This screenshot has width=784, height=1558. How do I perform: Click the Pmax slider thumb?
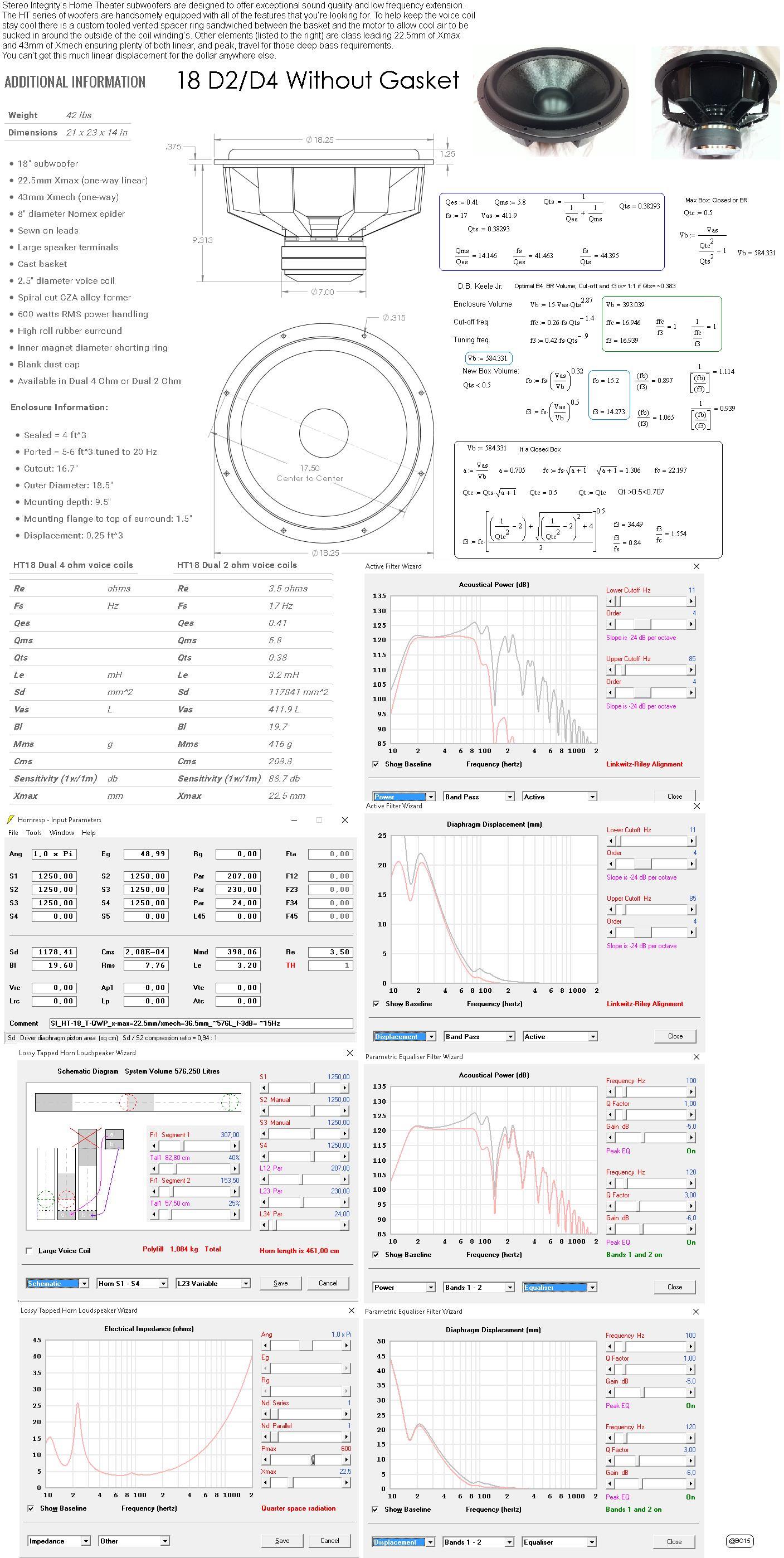coord(313,1459)
